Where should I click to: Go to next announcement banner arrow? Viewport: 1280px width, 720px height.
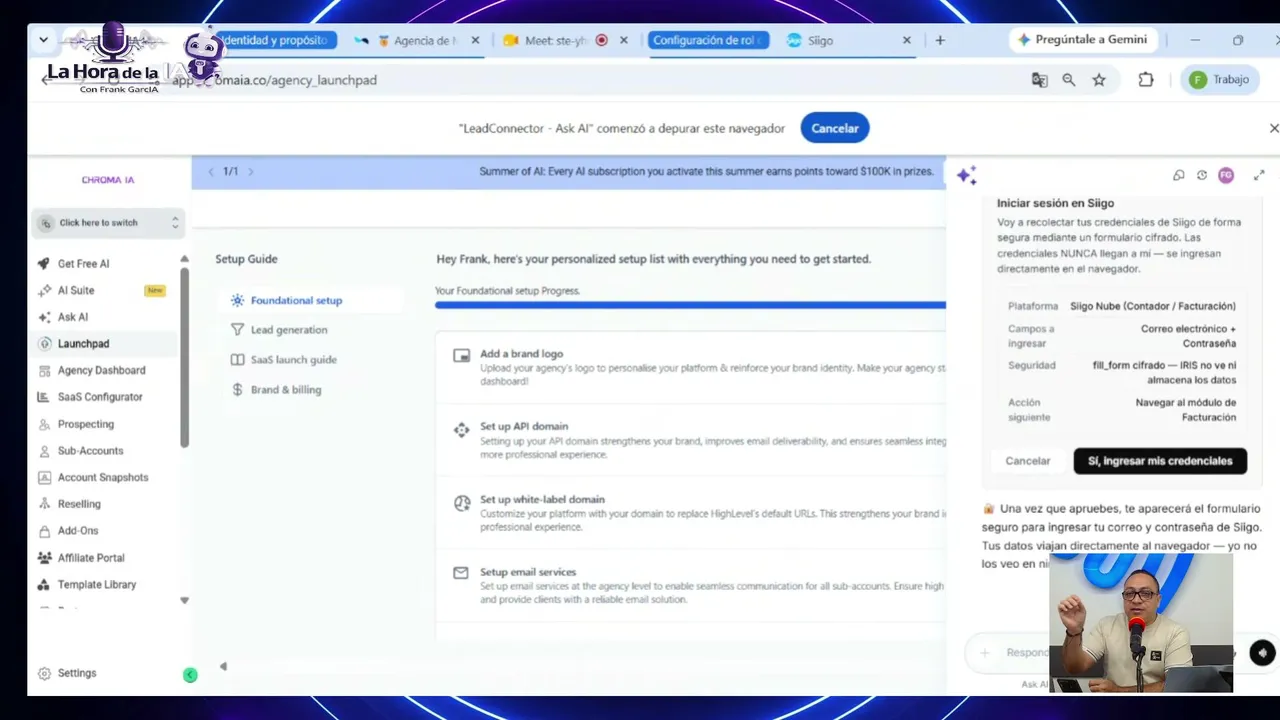pos(250,172)
